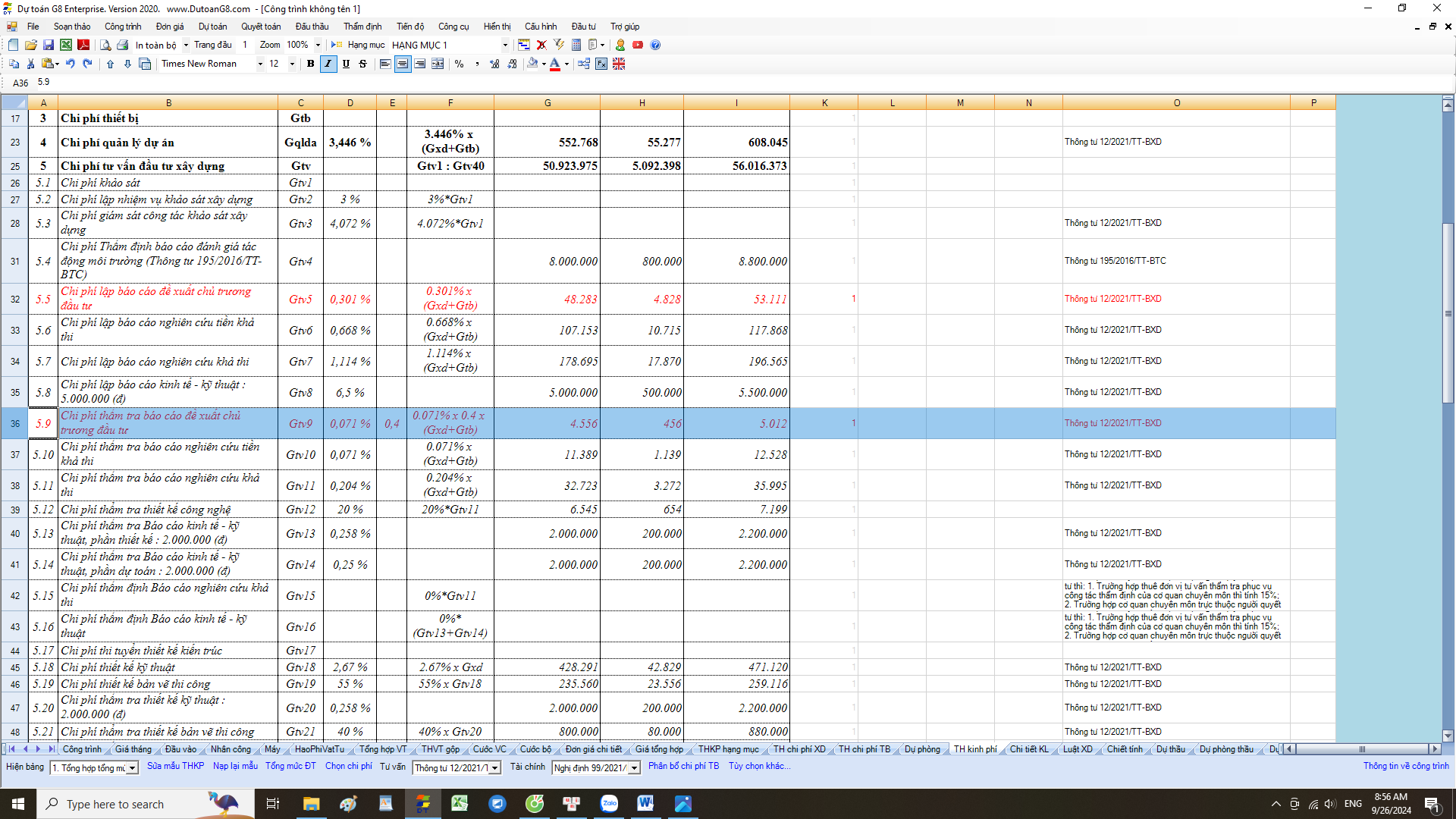This screenshot has height=819, width=1456.
Task: Toggle Strikethrough formatting
Action: 362,64
